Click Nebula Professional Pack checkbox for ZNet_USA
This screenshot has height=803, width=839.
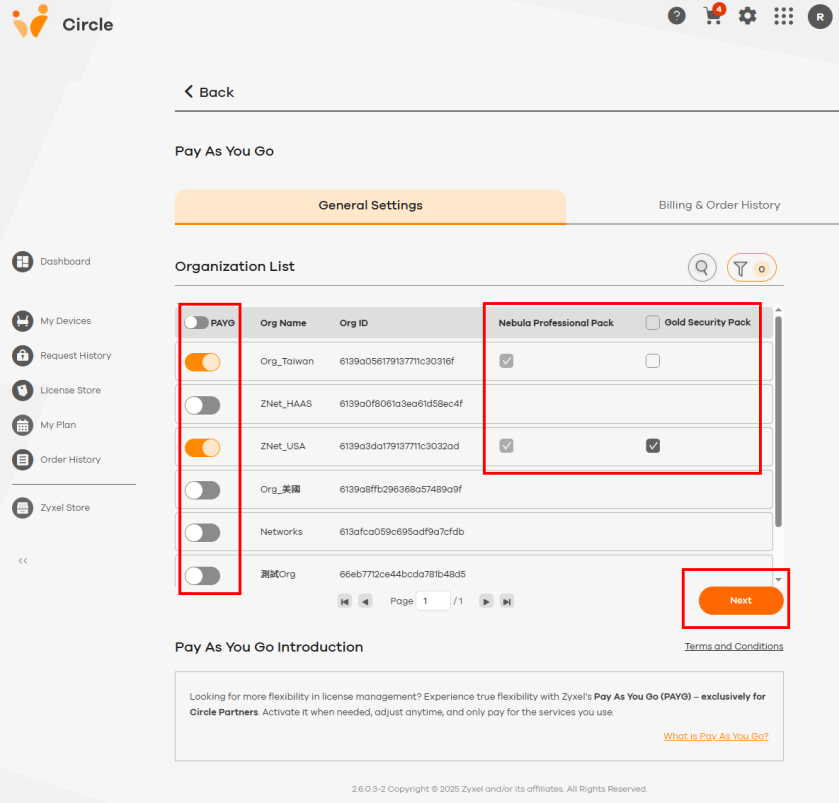pyautogui.click(x=506, y=446)
